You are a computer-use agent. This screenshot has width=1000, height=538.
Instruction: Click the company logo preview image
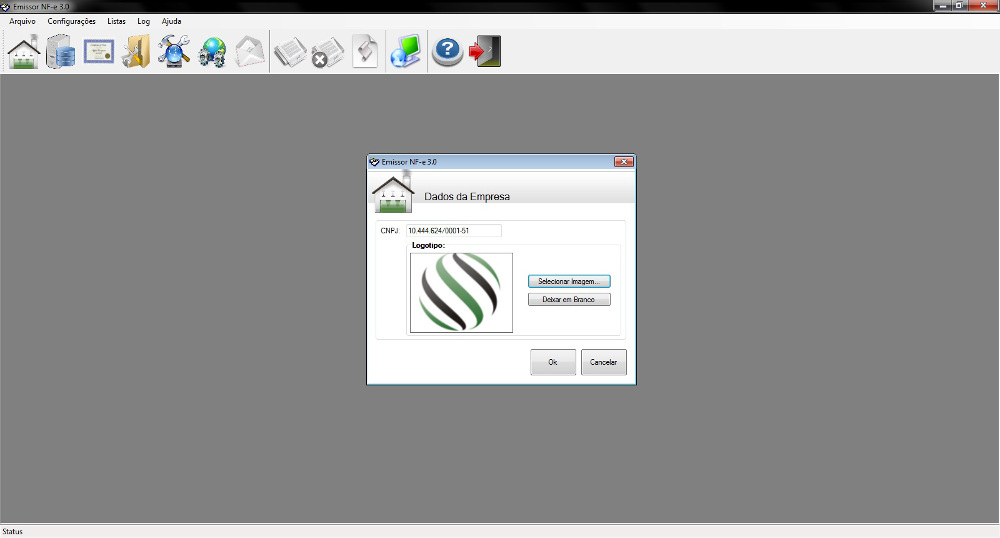(x=461, y=292)
